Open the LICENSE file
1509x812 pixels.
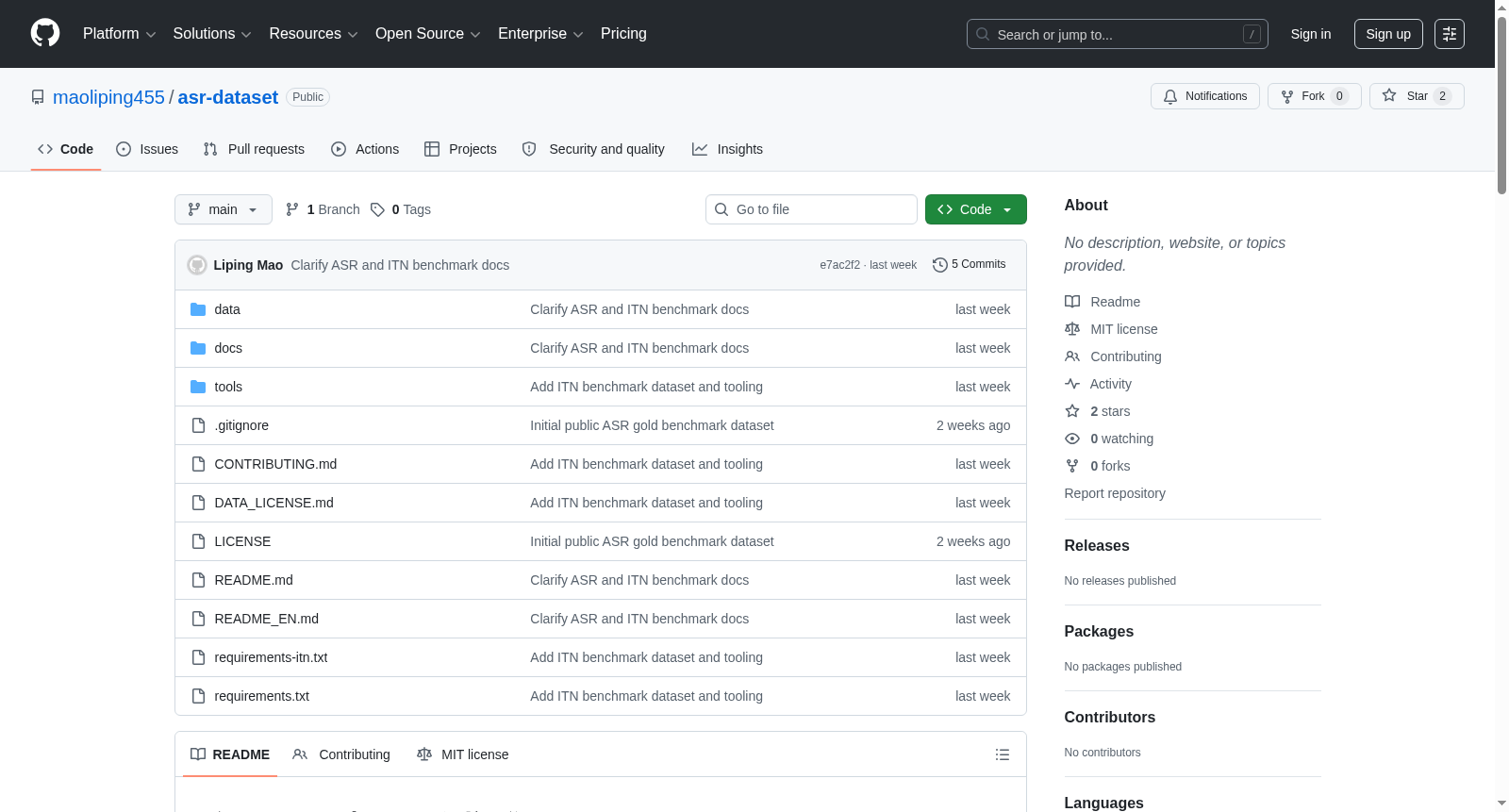[x=242, y=541]
